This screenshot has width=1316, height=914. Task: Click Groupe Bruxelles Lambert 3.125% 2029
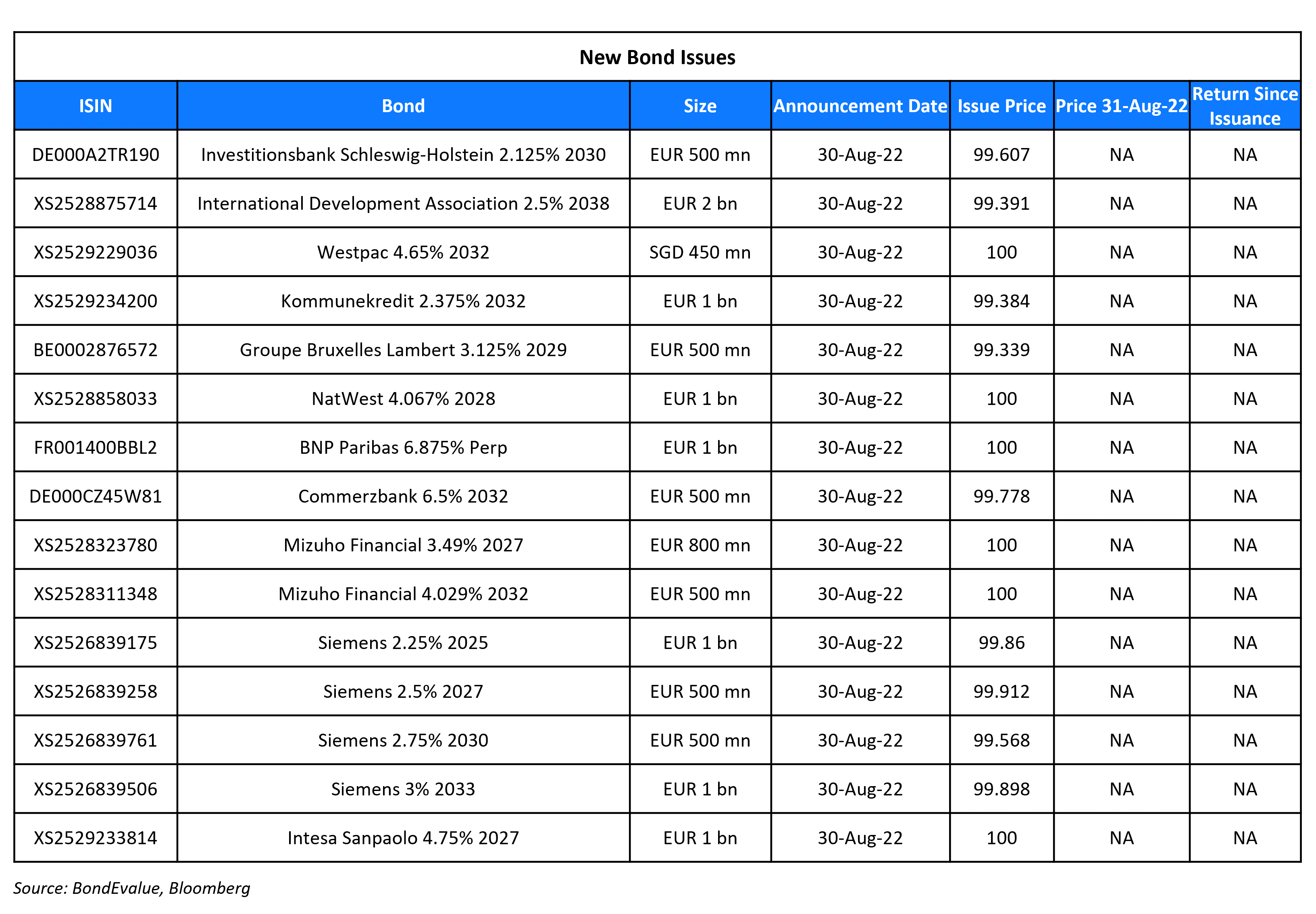[403, 350]
